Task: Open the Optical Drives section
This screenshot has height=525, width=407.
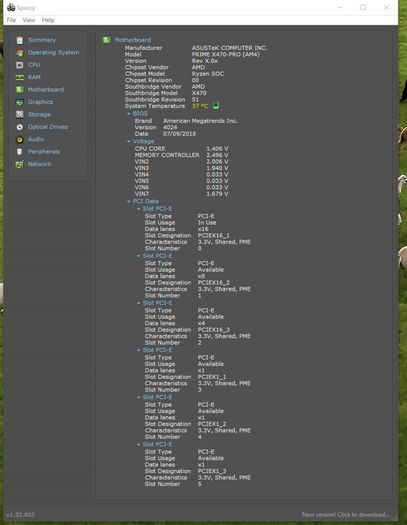Action: (48, 127)
